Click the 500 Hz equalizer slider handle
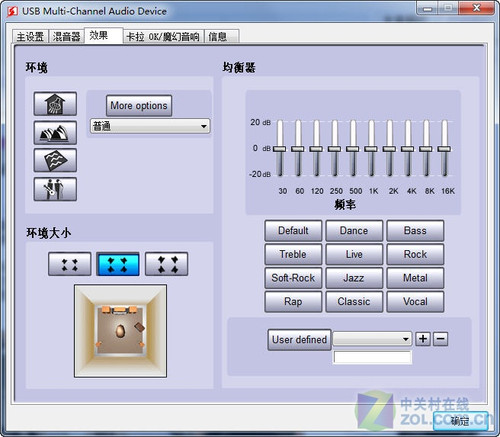The image size is (500, 437). click(353, 149)
